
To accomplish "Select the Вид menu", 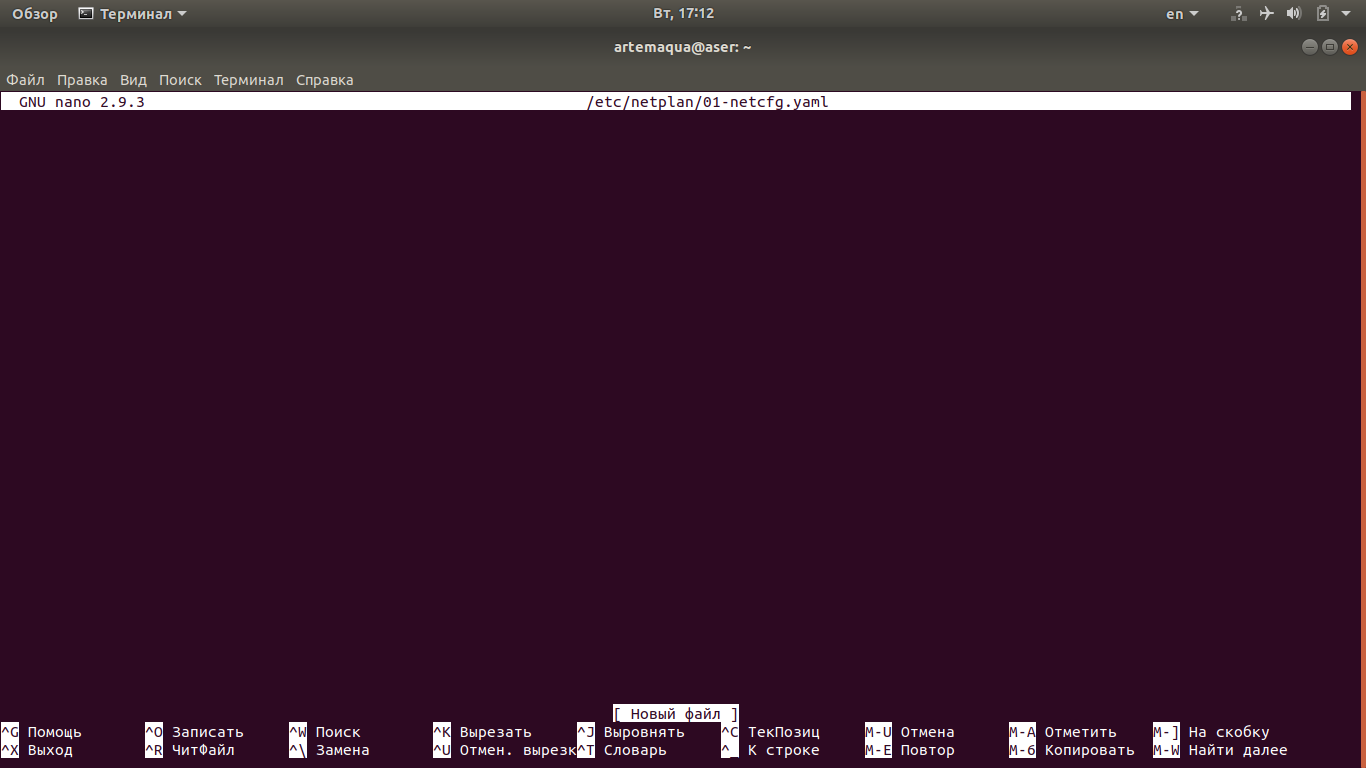I will (133, 80).
